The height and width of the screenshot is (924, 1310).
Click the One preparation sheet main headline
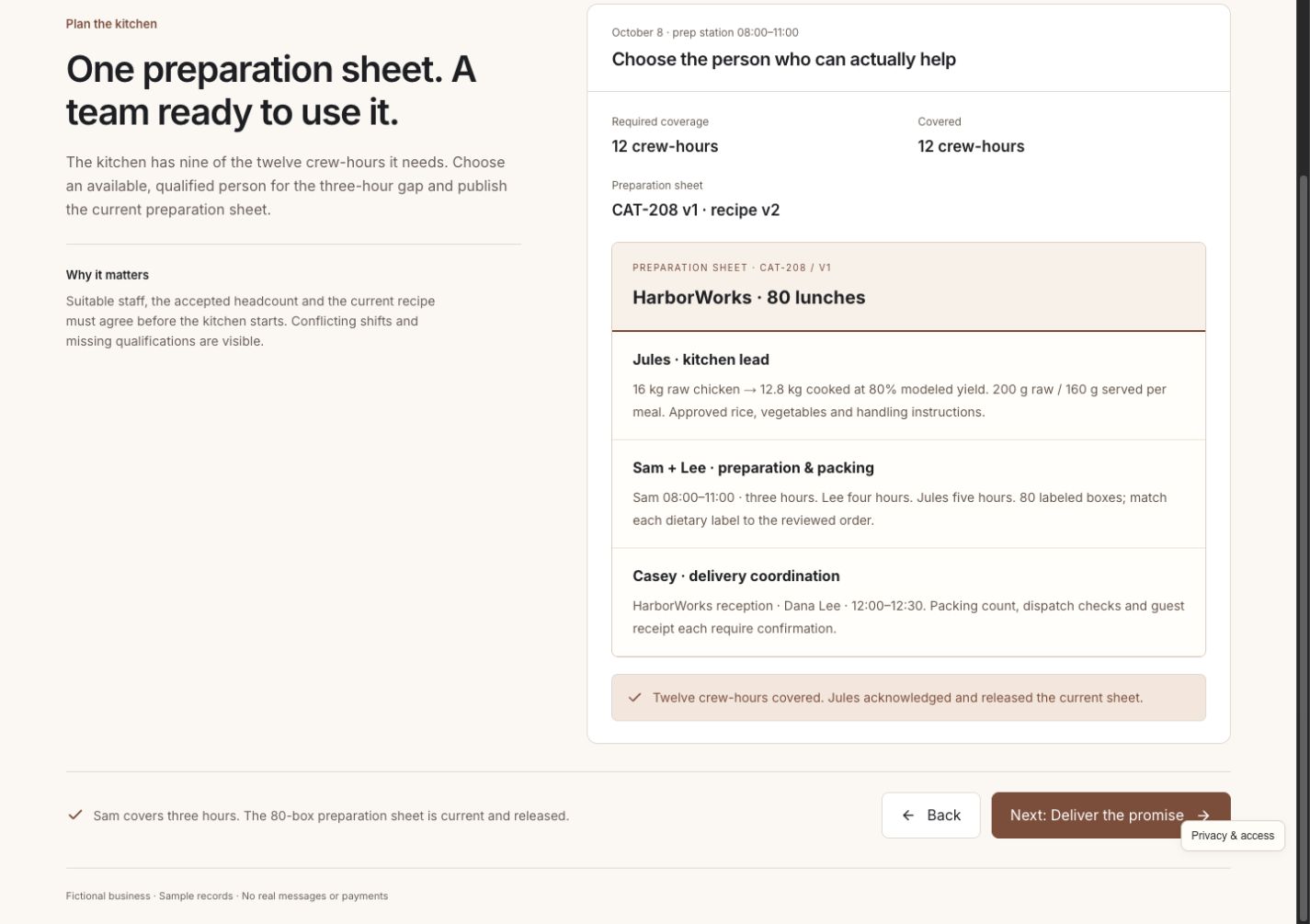[x=270, y=90]
